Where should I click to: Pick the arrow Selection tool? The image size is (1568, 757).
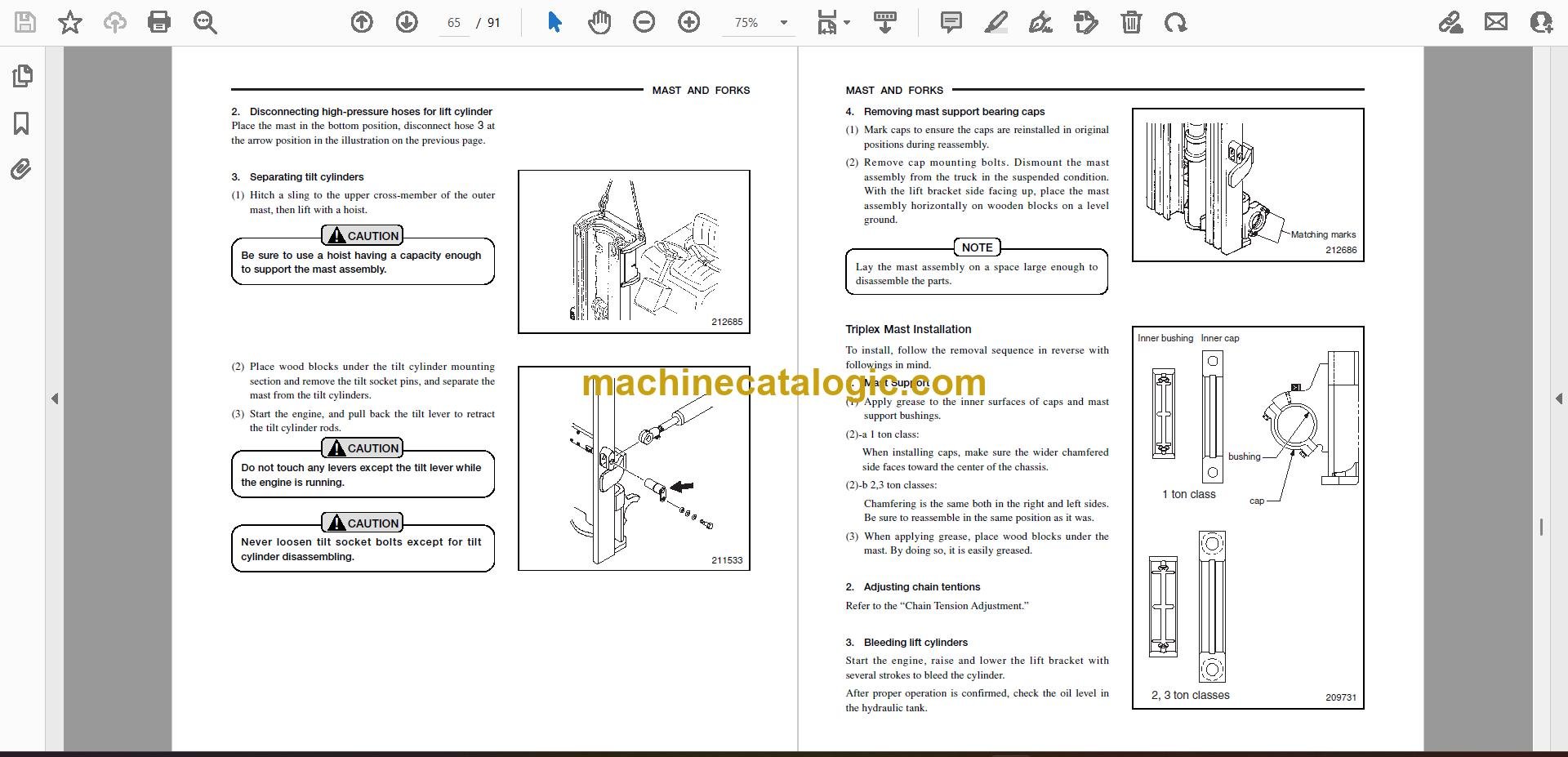555,23
